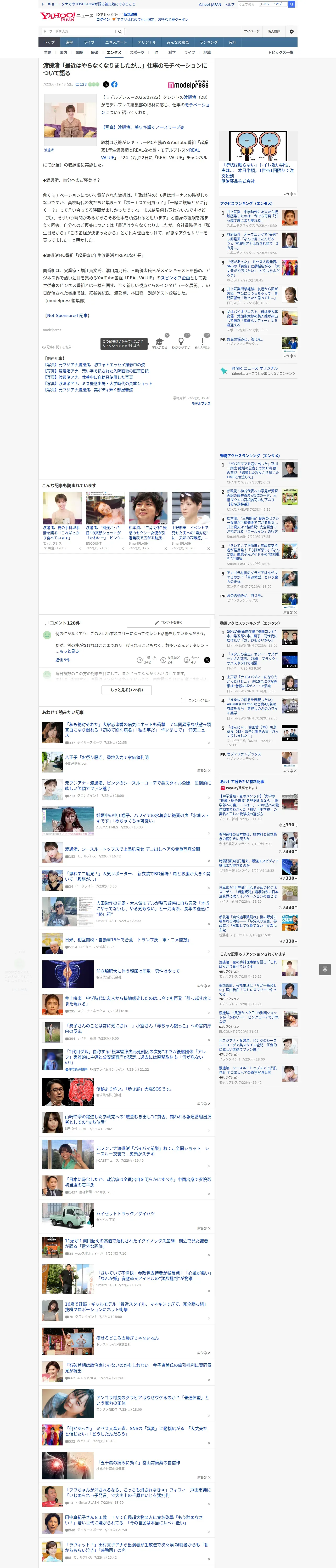Screen dimensions: 336x1568
Task: Click もっと見る(128件) button
Action: coord(127,690)
